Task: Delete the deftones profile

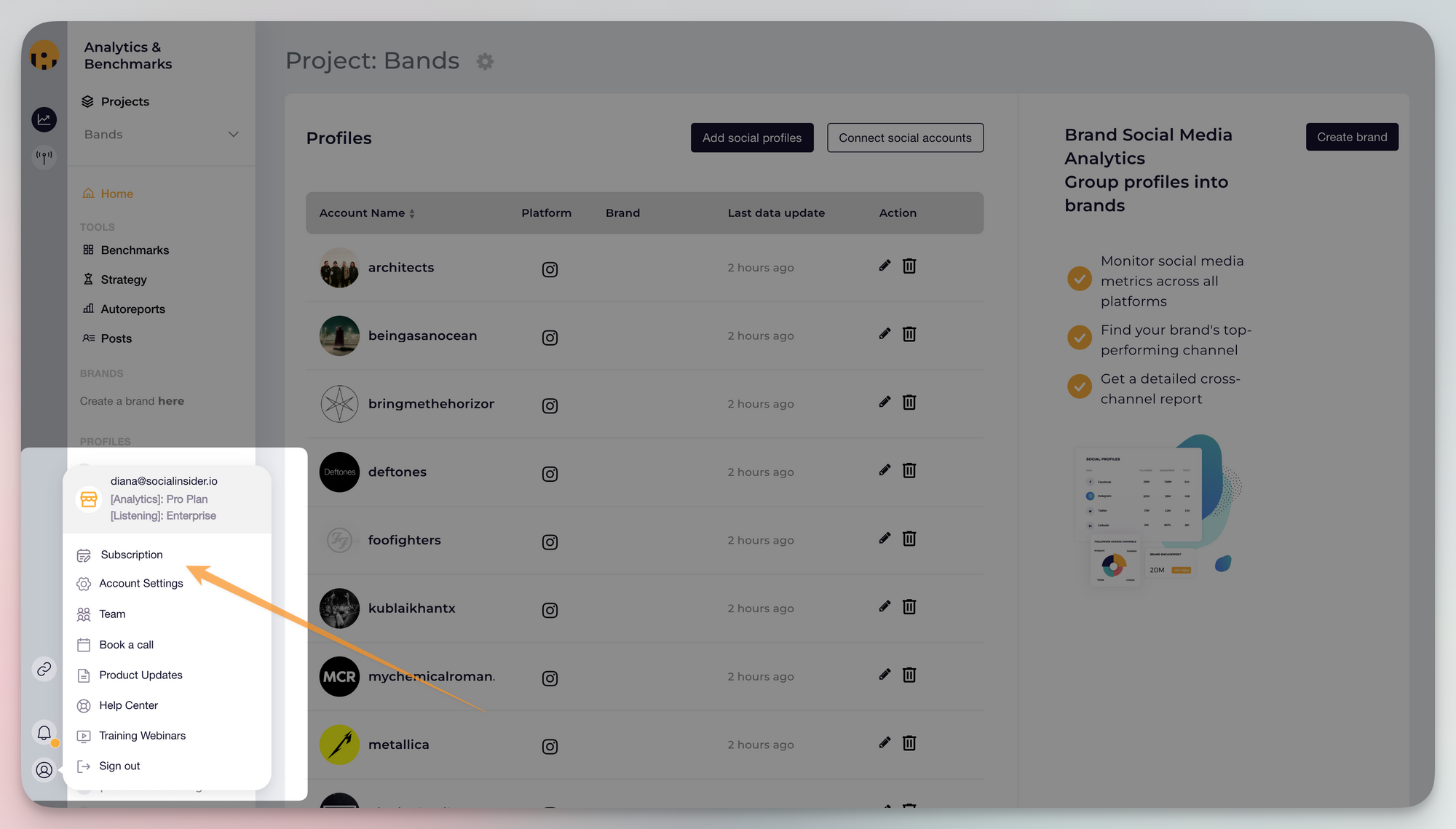Action: pos(909,470)
